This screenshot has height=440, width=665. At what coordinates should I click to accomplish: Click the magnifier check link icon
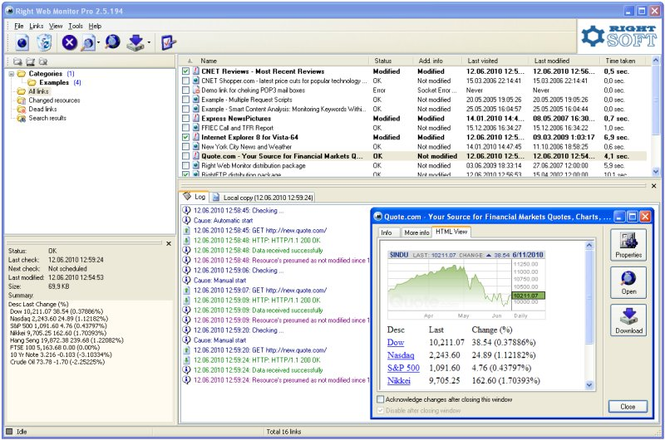click(88, 43)
